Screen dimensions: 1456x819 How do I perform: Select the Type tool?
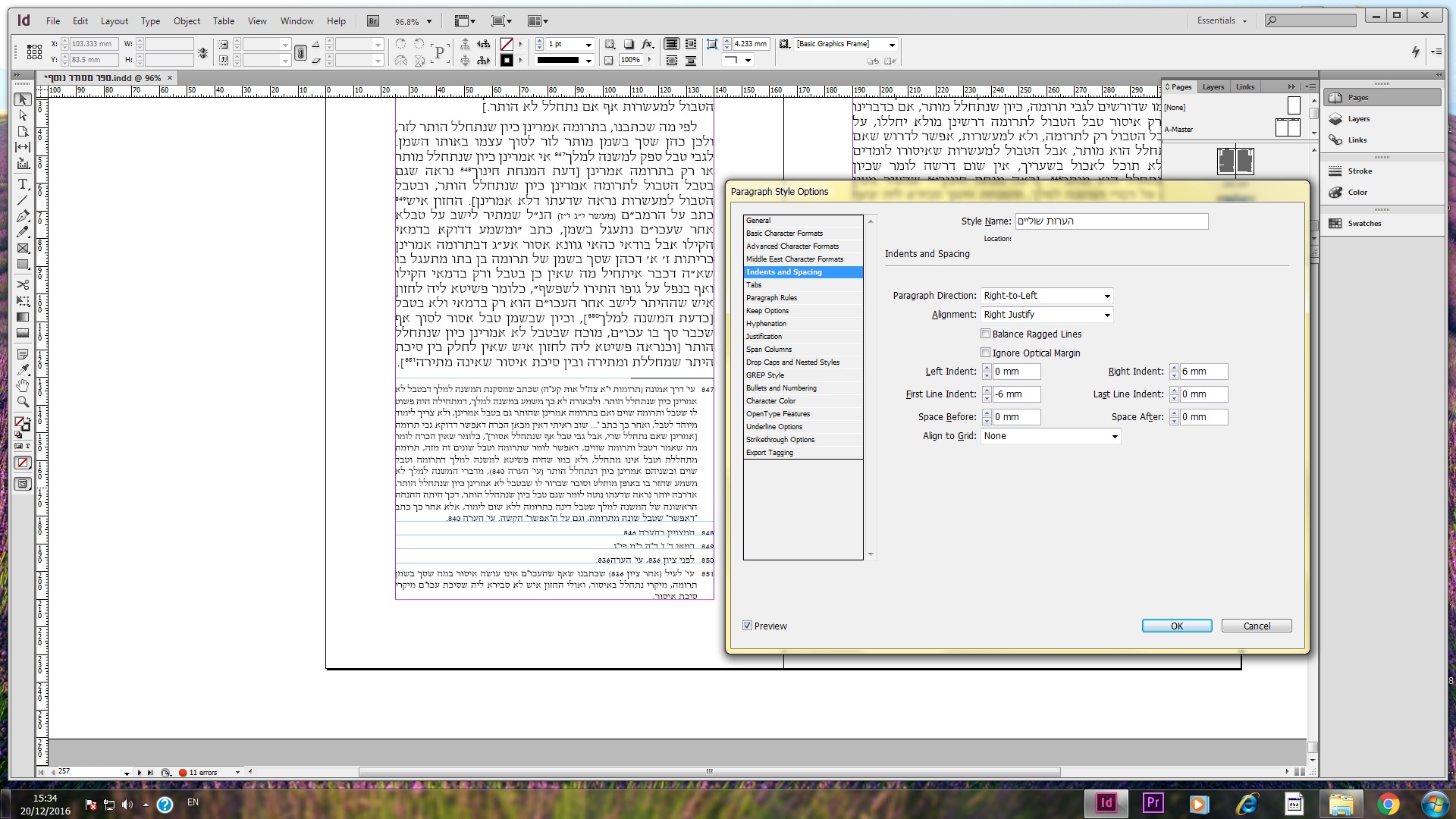pos(23,184)
